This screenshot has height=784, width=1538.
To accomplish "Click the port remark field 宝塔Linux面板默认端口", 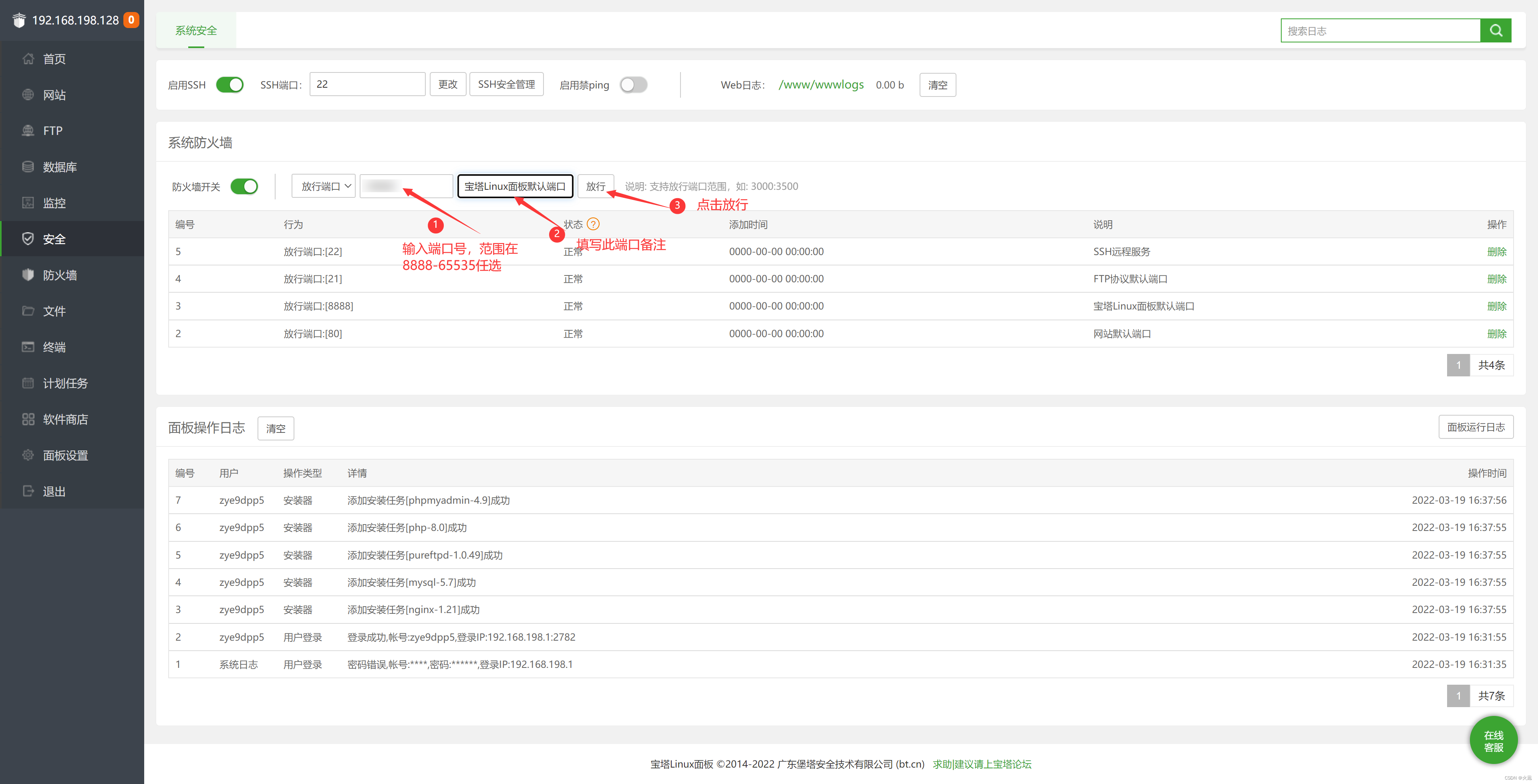I will pos(515,186).
